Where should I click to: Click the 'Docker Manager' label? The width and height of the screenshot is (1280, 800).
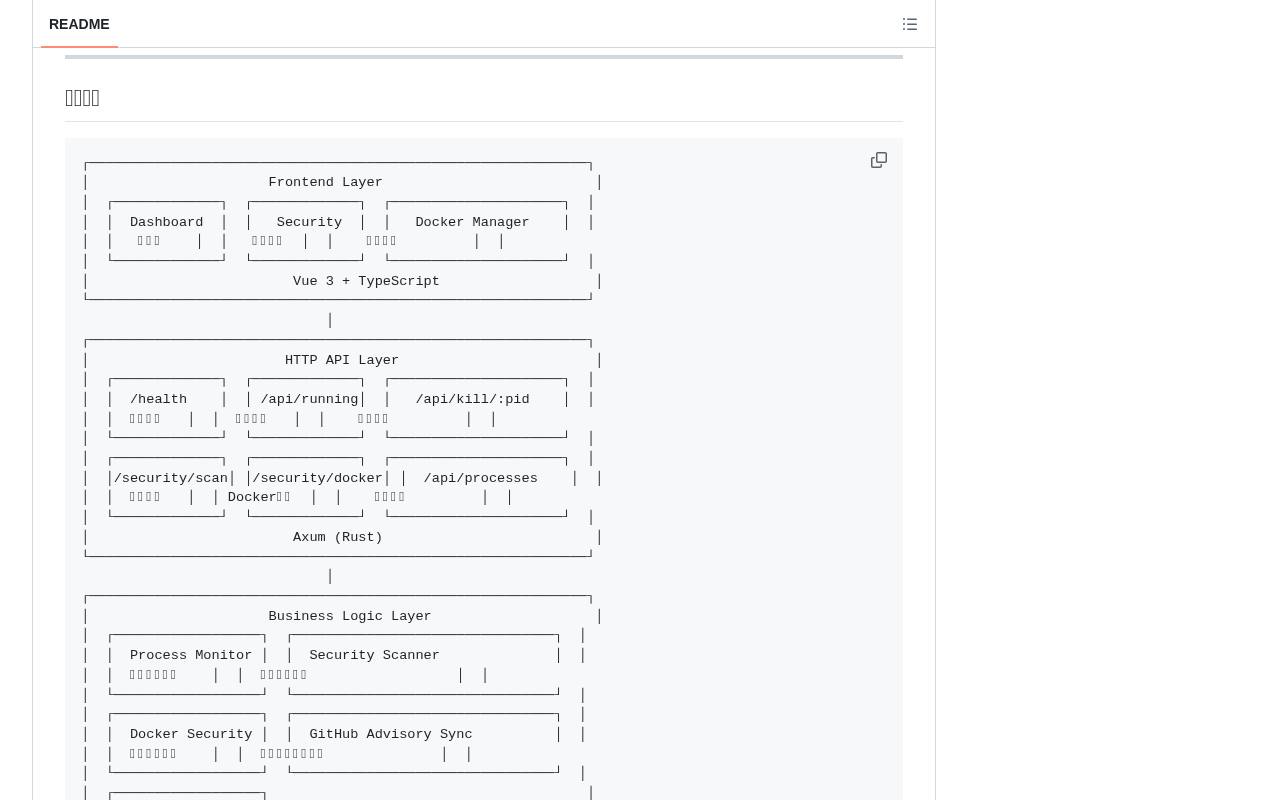point(472,222)
